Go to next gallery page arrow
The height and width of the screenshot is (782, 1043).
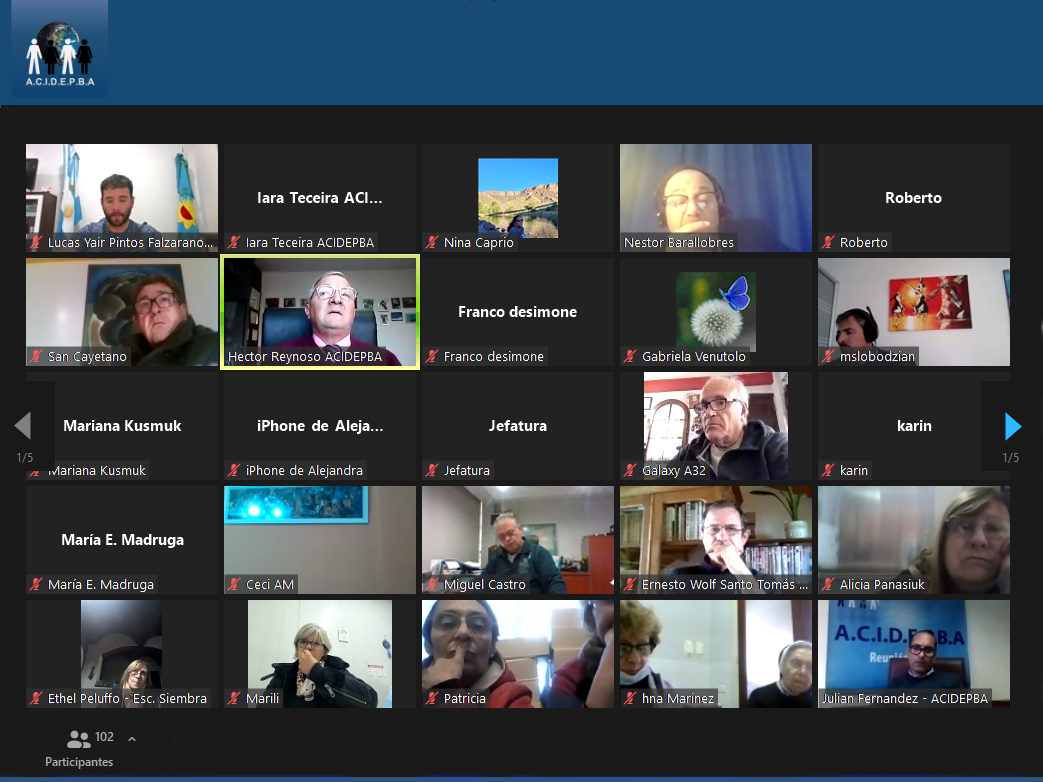coord(1012,427)
